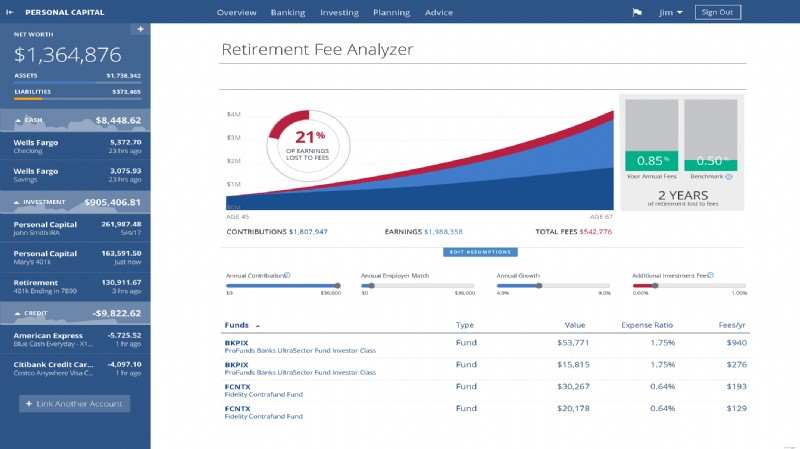The image size is (800, 449).
Task: Click contributions value $1,807,947
Action: [x=308, y=232]
